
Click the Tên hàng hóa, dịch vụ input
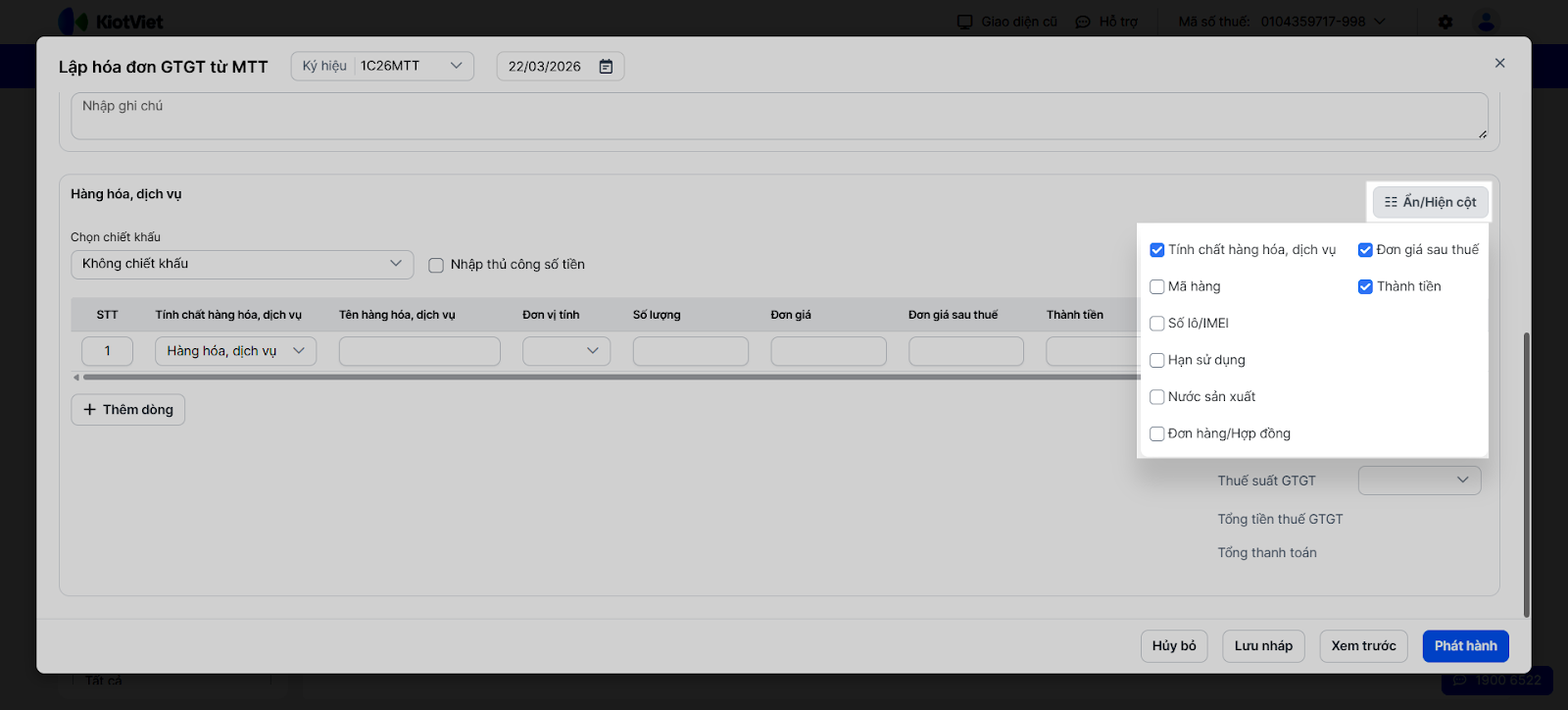(419, 351)
